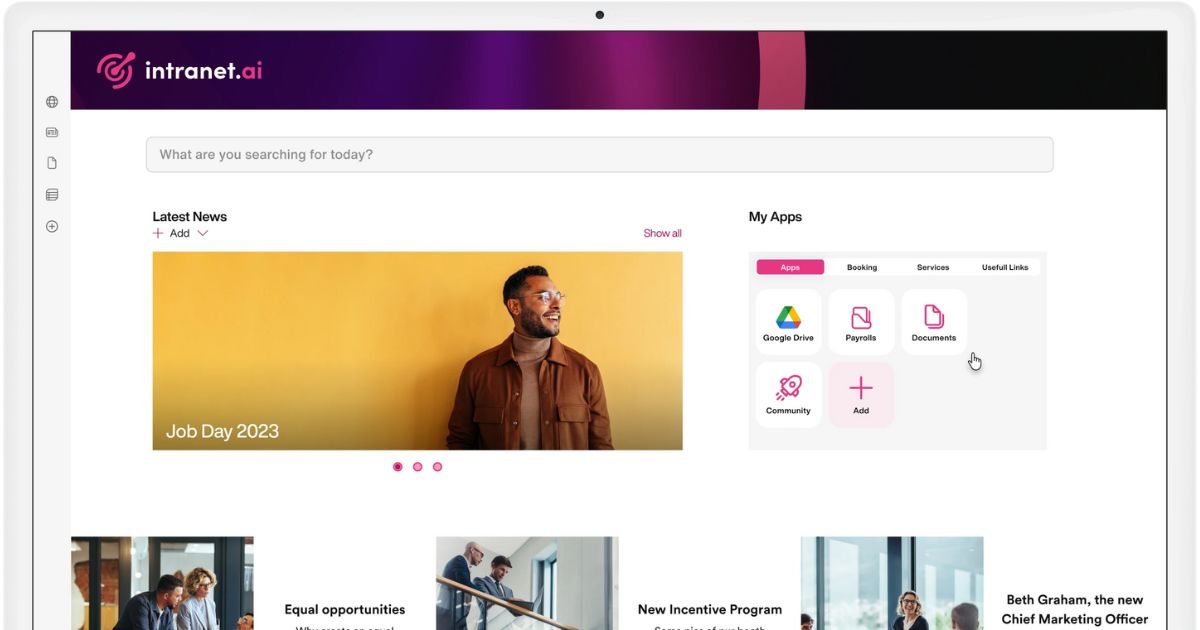The height and width of the screenshot is (630, 1200).
Task: Open the stacked list icon in the sidebar
Action: pos(52,195)
